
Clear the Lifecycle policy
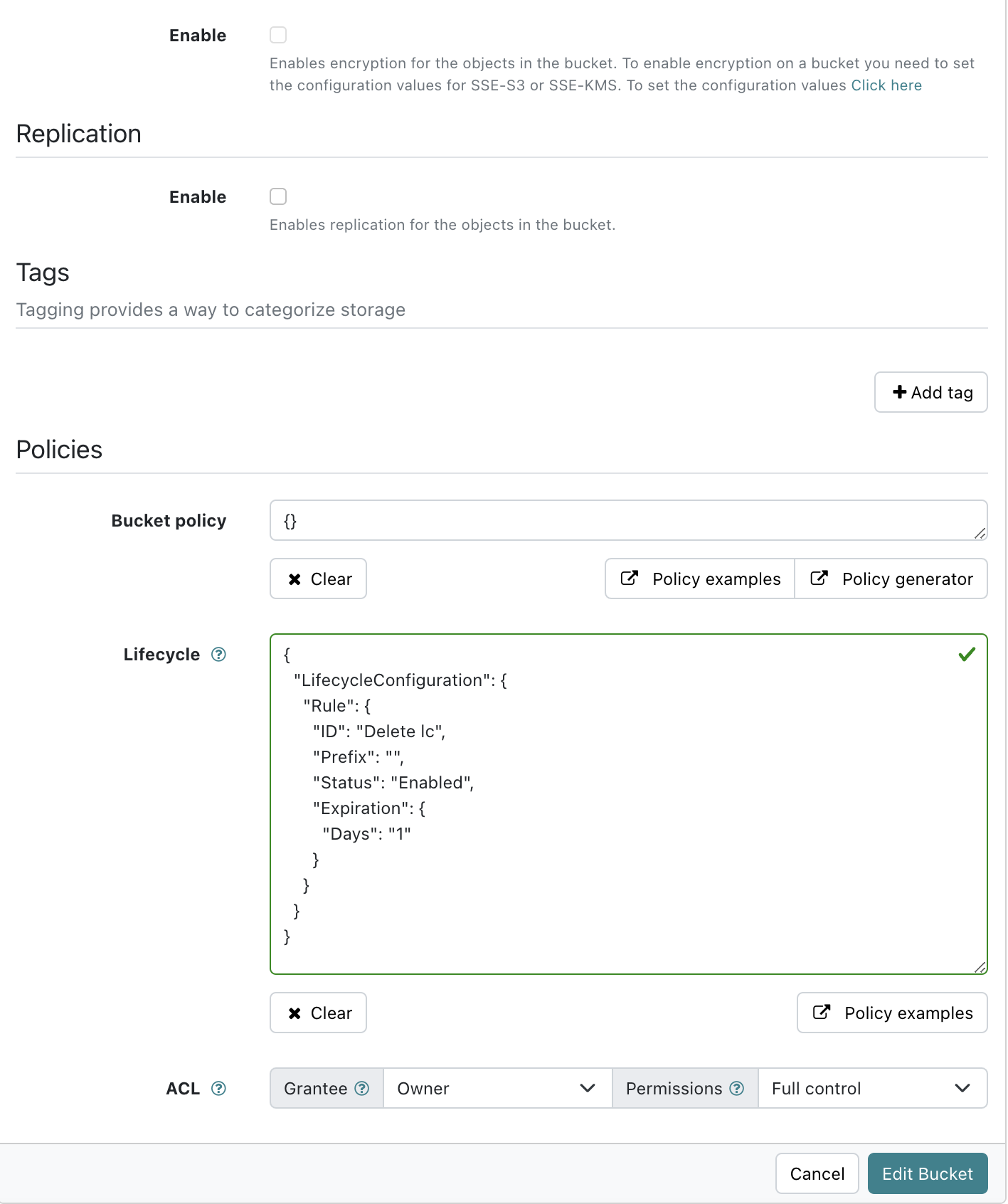pos(319,1013)
